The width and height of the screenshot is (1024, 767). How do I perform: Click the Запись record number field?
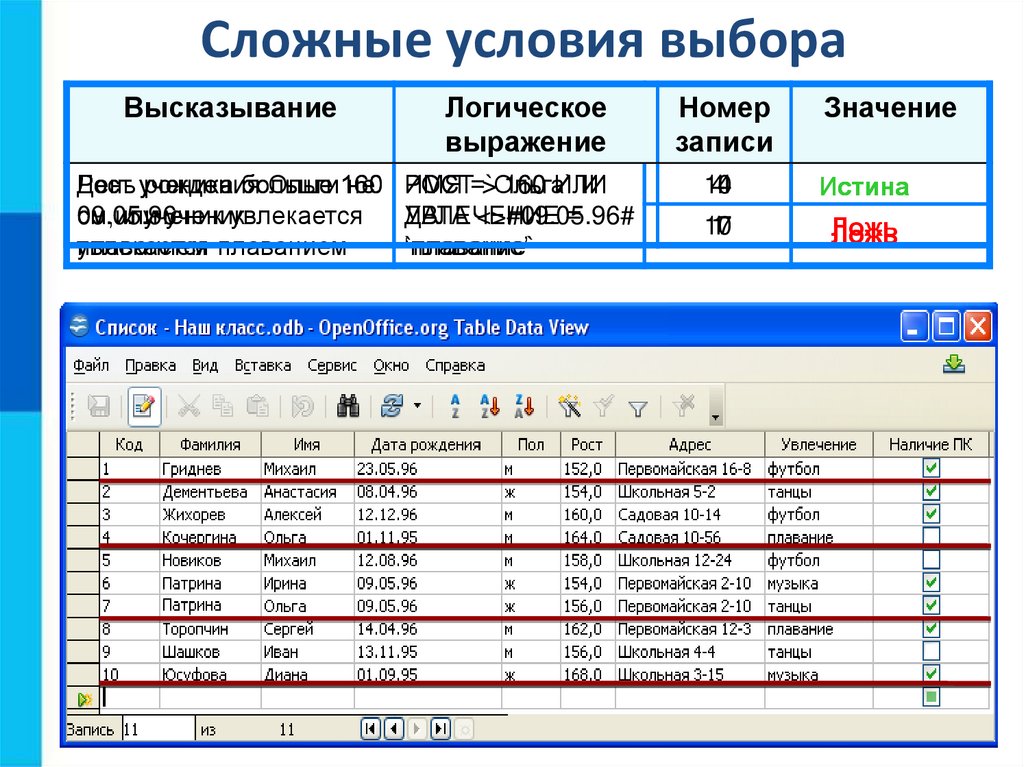pos(157,730)
